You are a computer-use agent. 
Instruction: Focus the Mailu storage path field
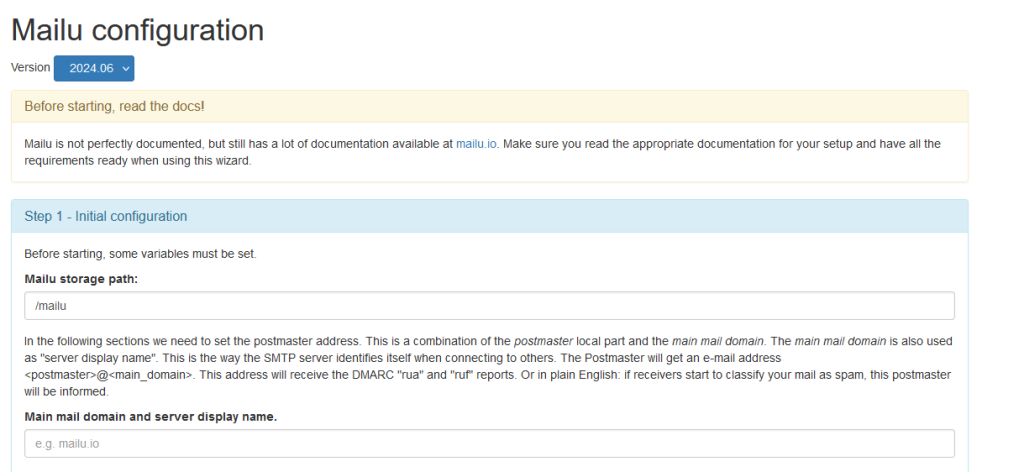click(x=489, y=306)
